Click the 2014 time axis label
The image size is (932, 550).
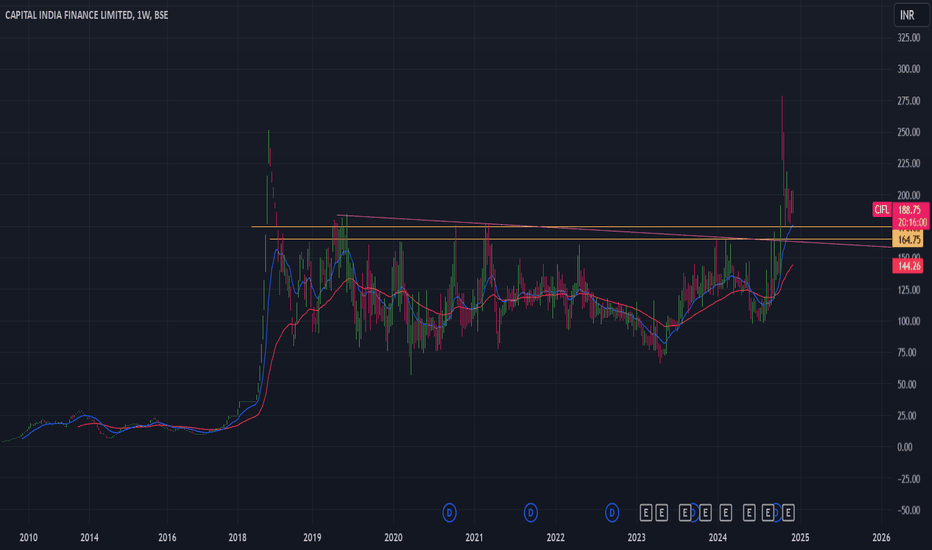click(89, 538)
